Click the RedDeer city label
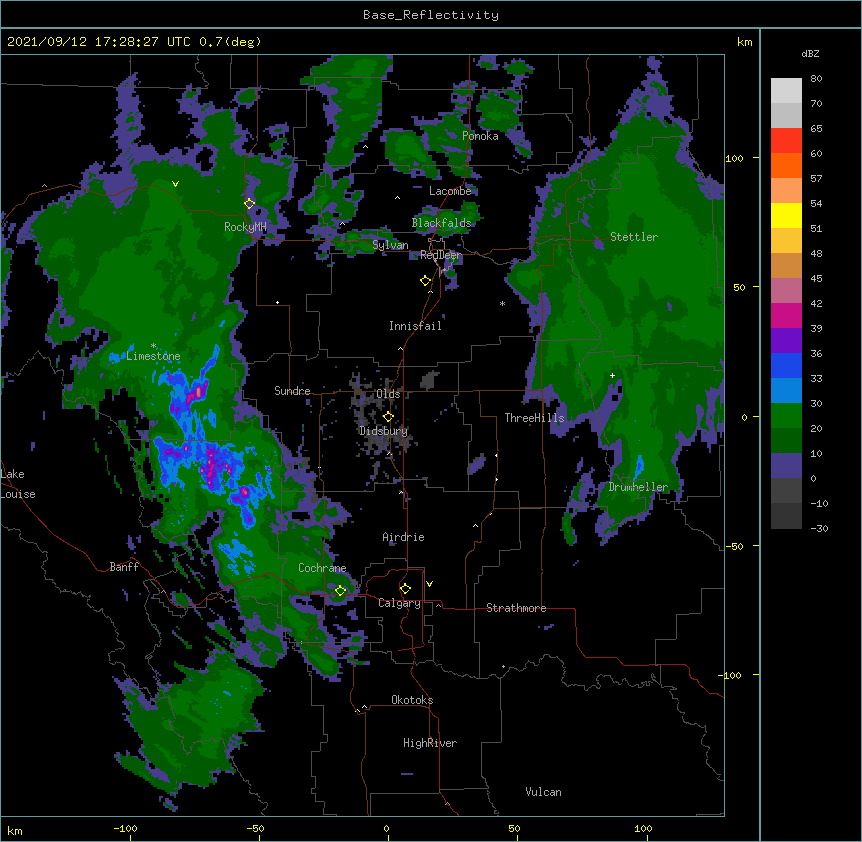862x842 pixels. coord(440,254)
